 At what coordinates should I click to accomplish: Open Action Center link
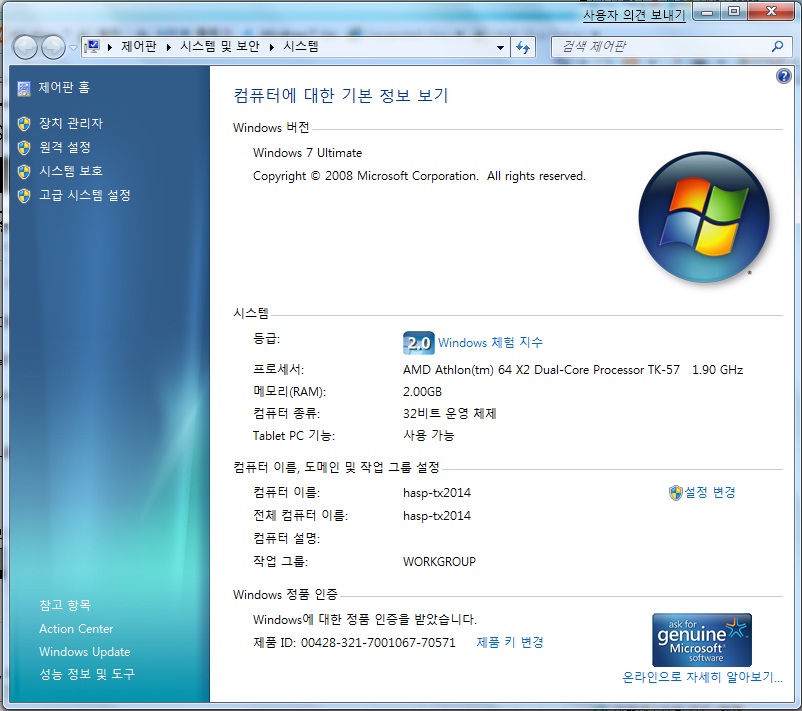pos(76,629)
